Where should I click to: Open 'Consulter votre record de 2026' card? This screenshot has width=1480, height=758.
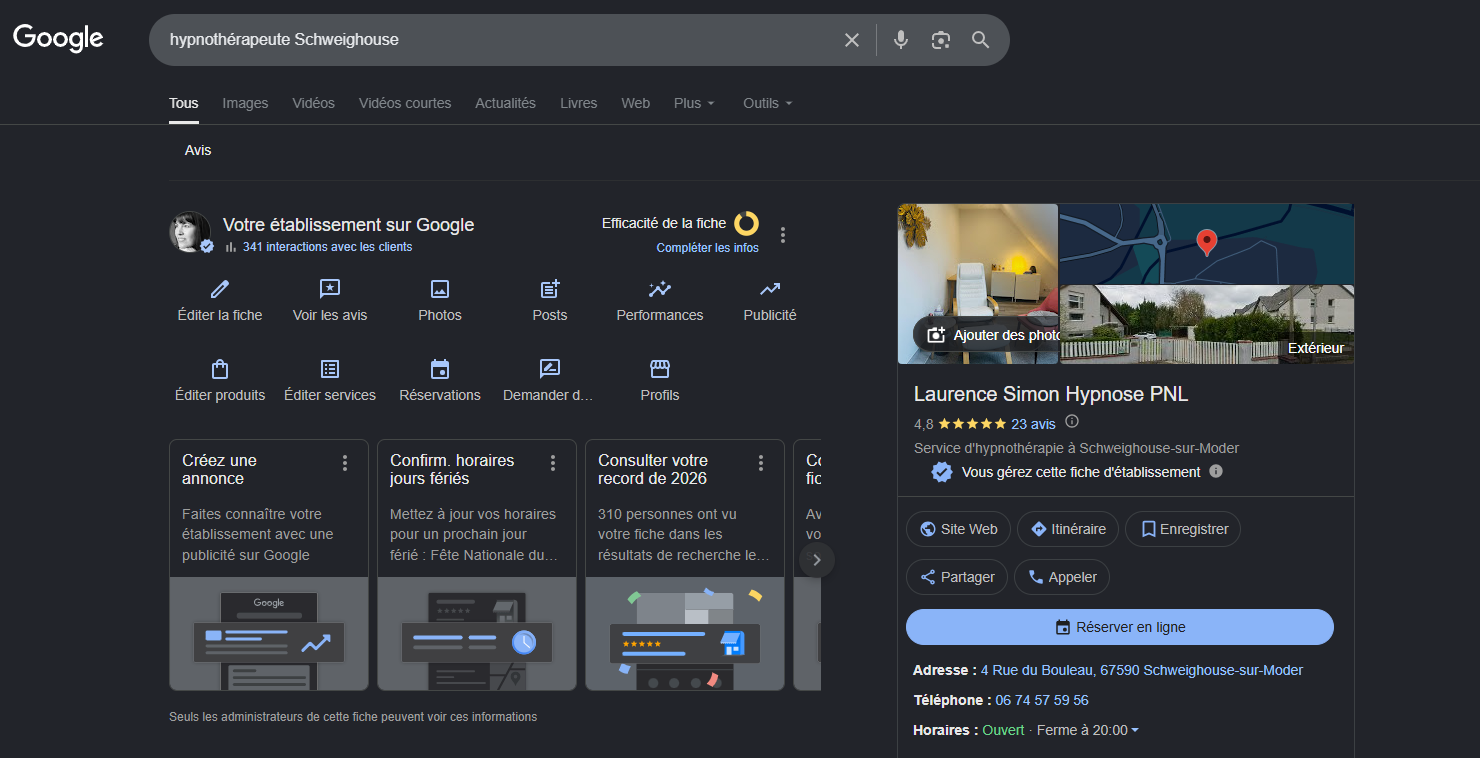685,565
